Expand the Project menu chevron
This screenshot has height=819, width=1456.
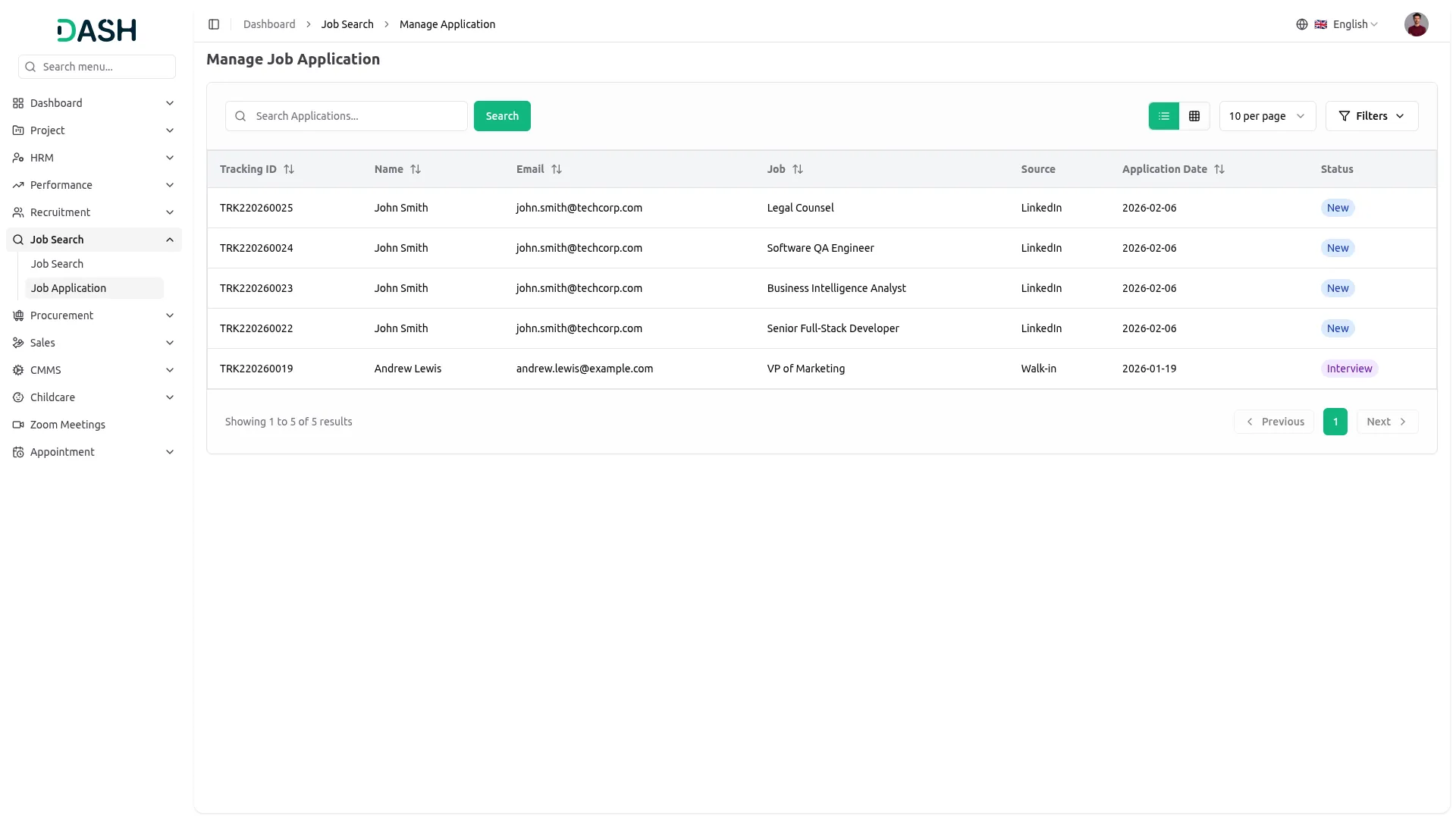point(170,130)
